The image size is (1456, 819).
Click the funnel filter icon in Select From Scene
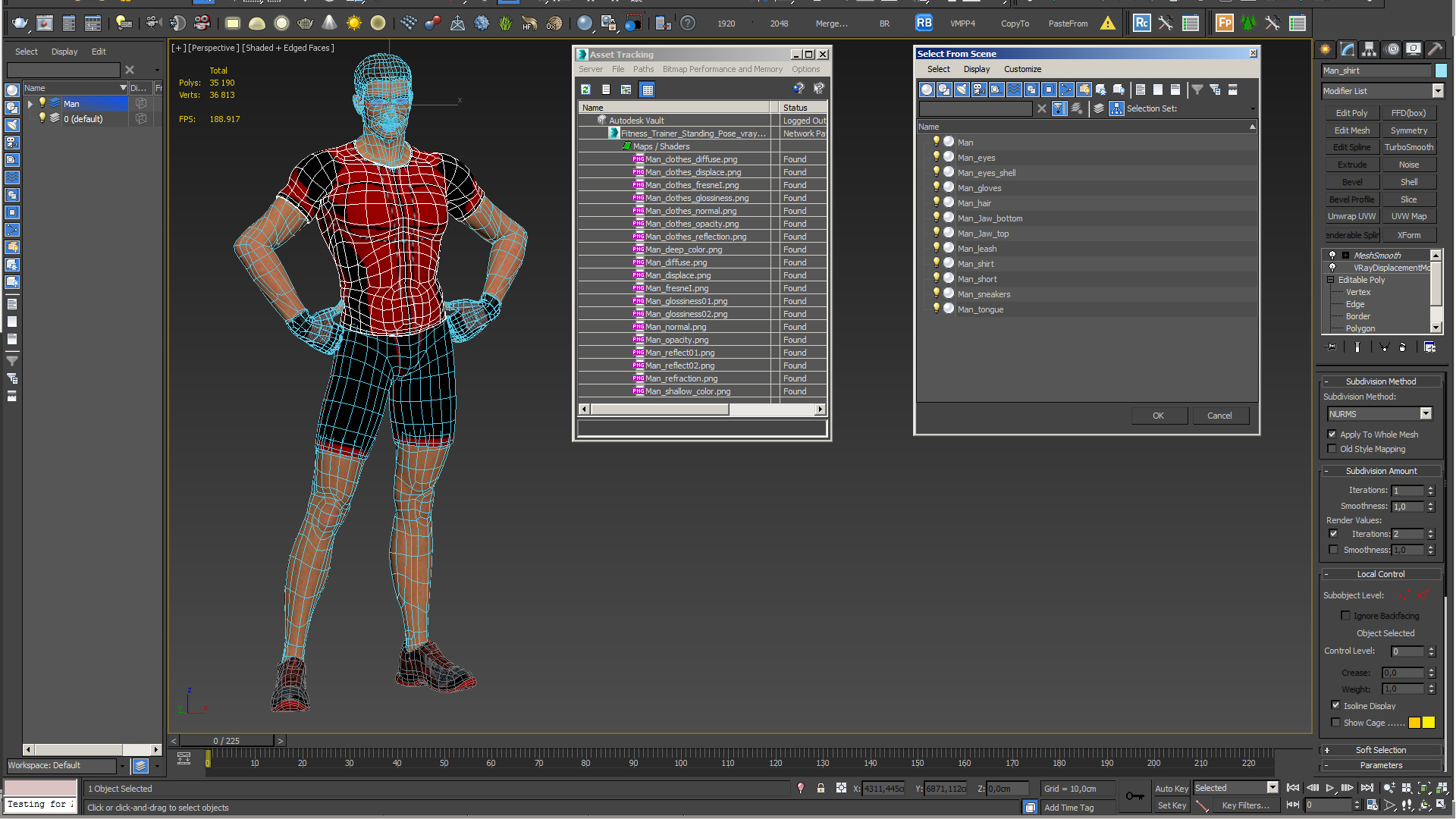(1197, 89)
